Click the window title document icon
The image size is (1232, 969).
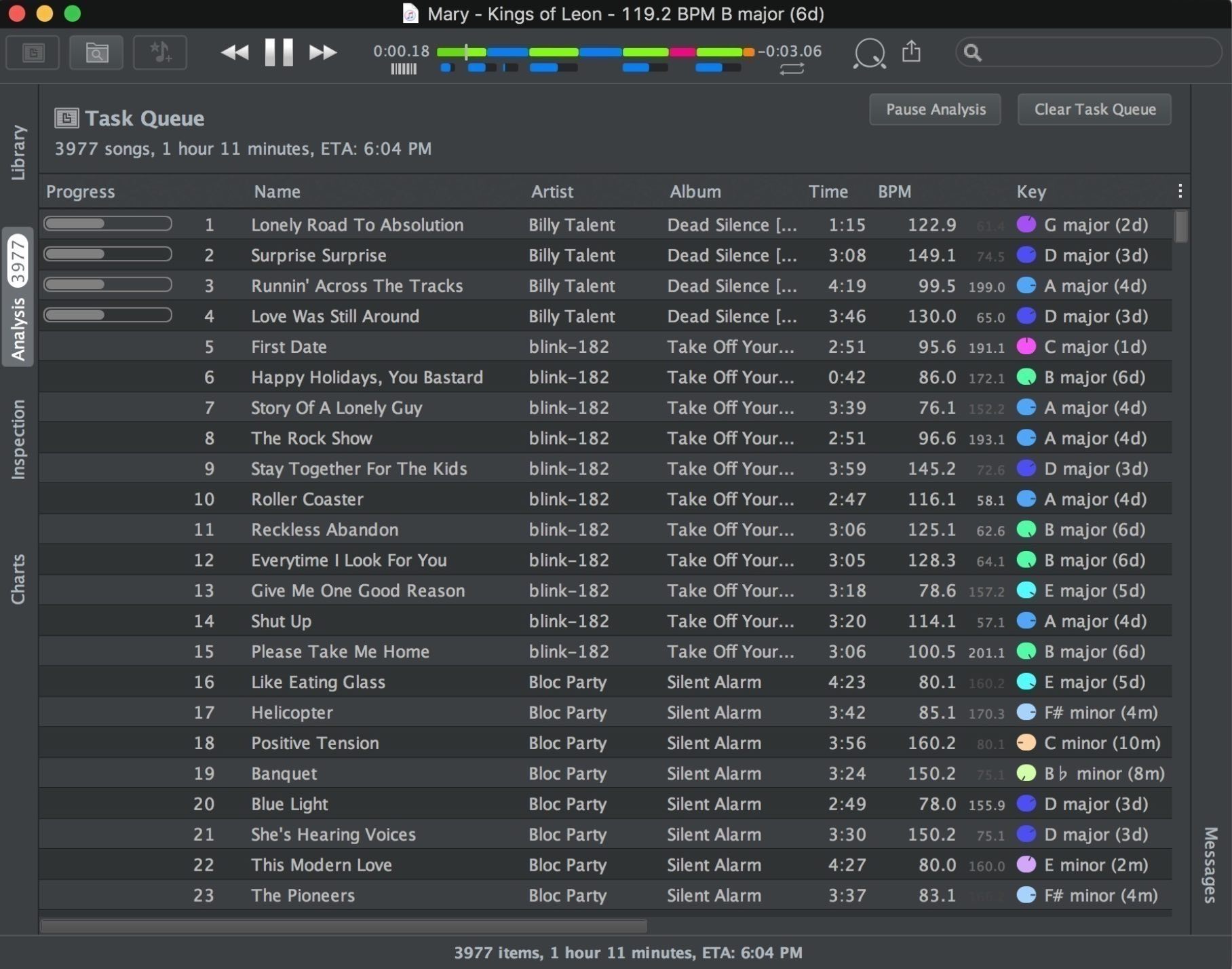click(x=410, y=14)
